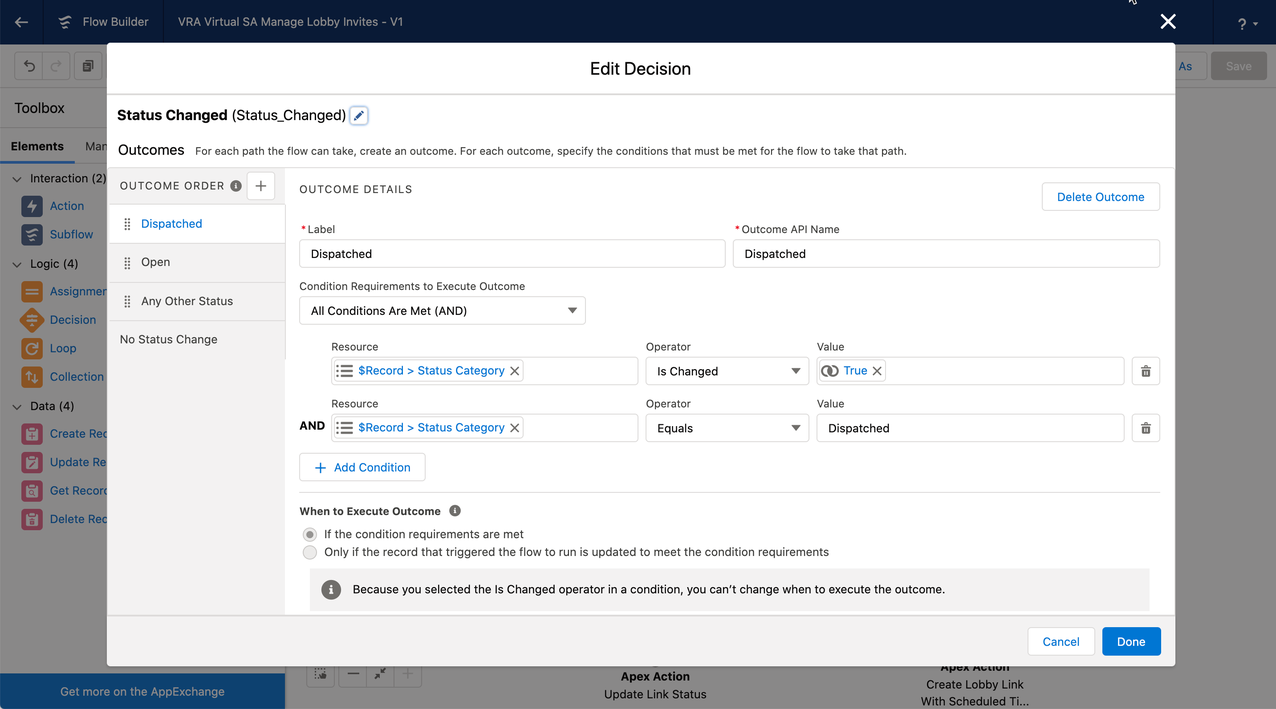Screen dimensions: 1276x709
Task: Select the Create Records element icon
Action: pyautogui.click(x=34, y=433)
